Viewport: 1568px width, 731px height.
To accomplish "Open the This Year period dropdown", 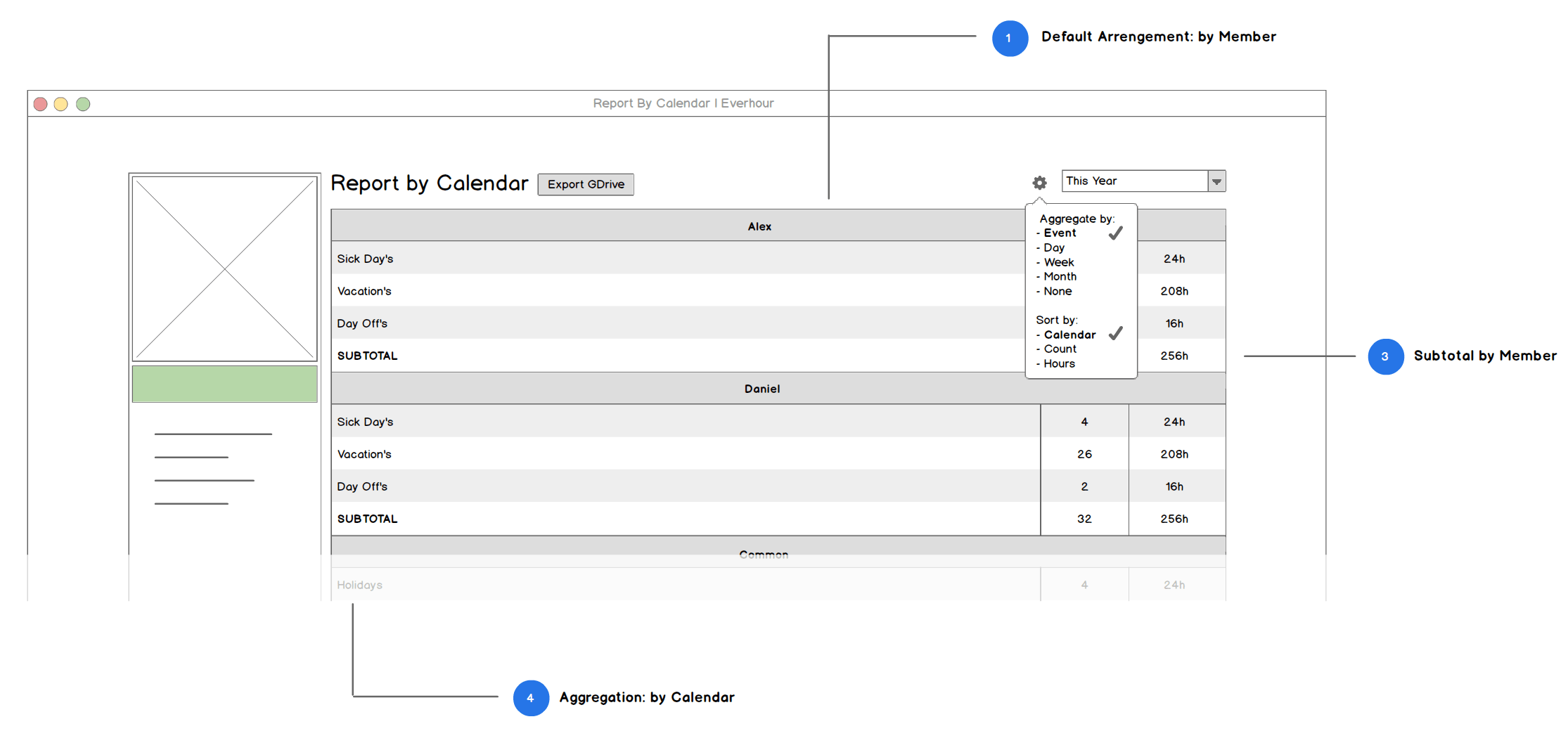I will pos(1134,181).
